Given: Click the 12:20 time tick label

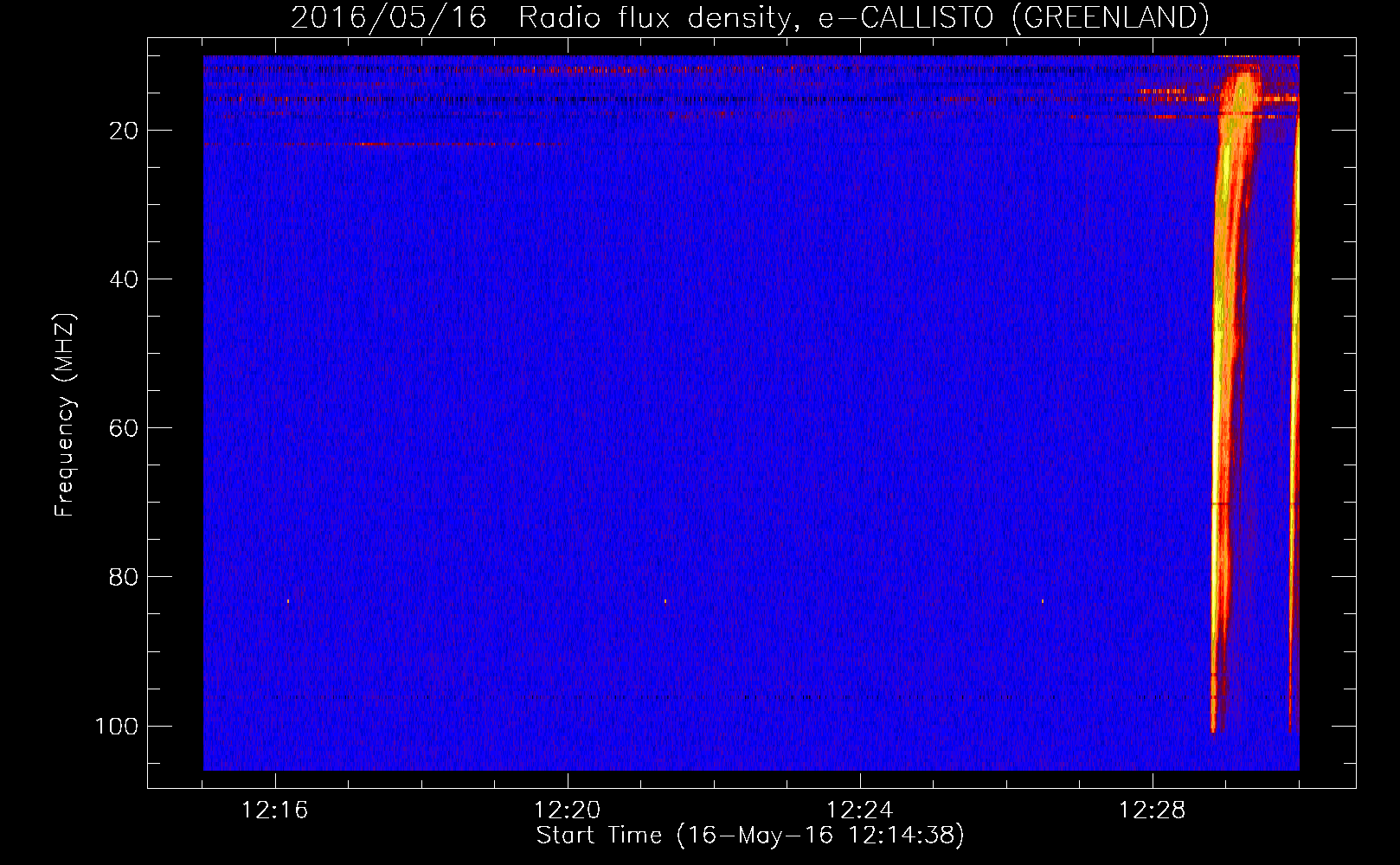Looking at the screenshot, I should point(568,811).
